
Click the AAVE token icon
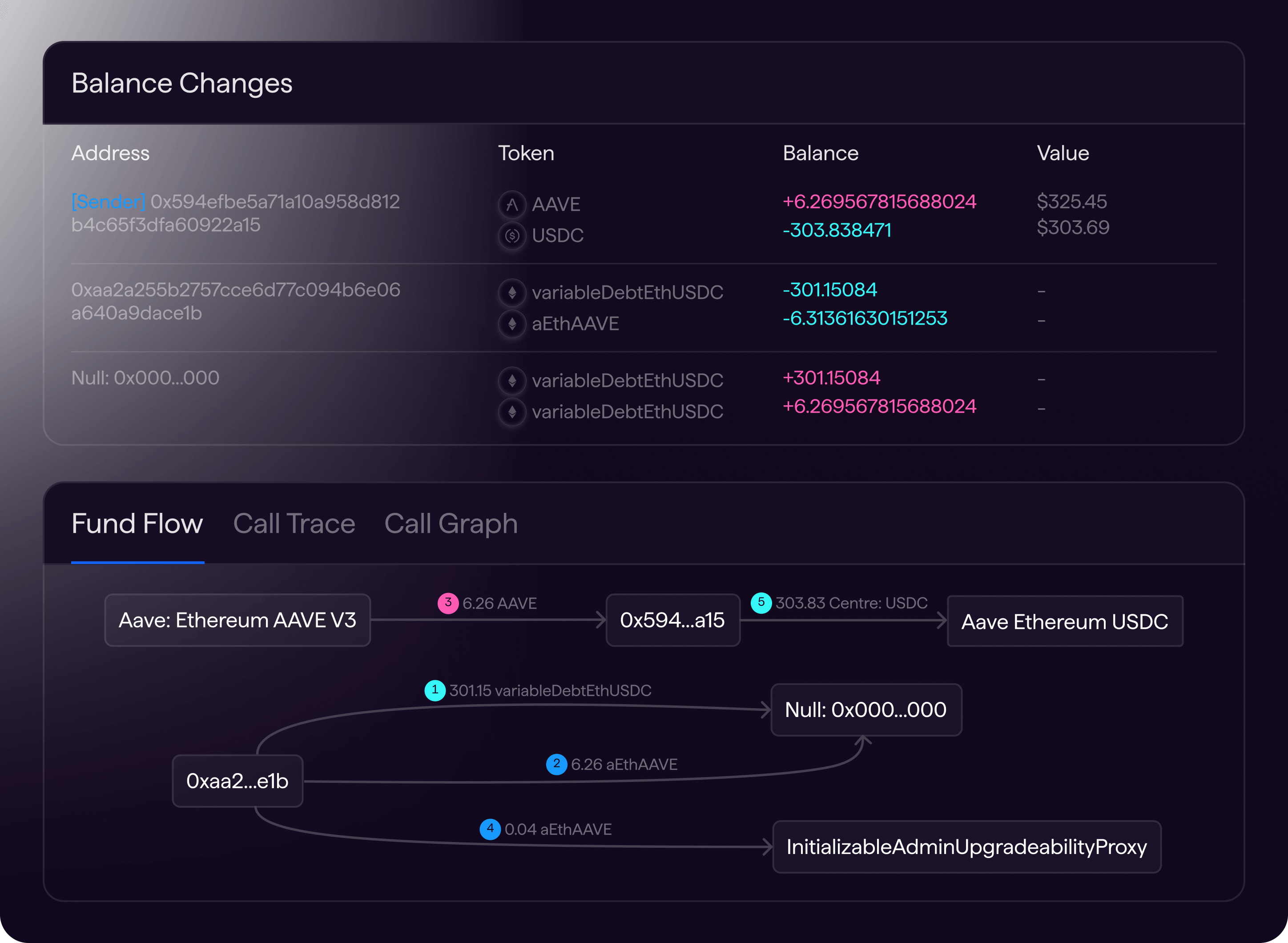[x=512, y=204]
